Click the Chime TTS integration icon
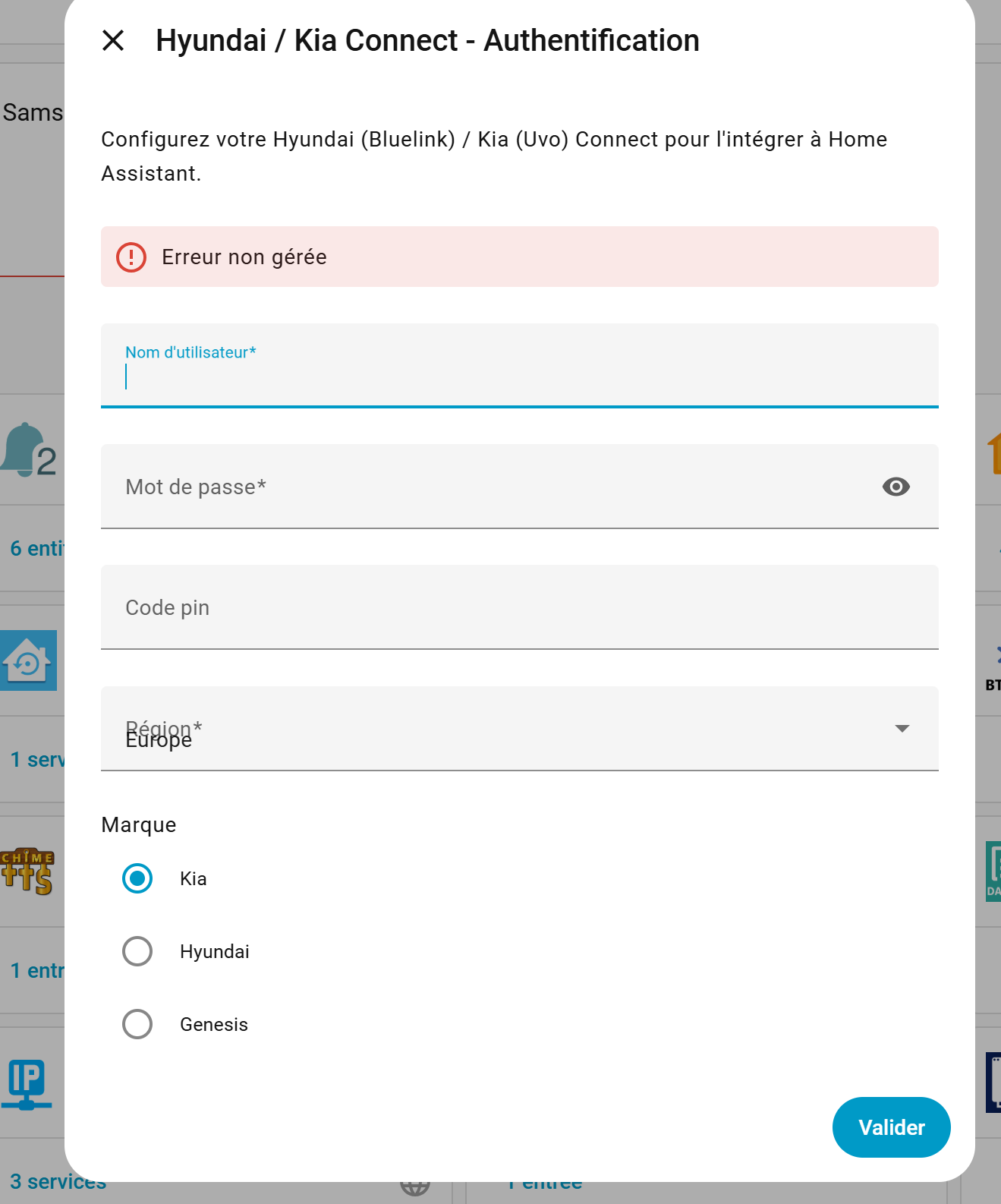Image resolution: width=1001 pixels, height=1204 pixels. (28, 871)
